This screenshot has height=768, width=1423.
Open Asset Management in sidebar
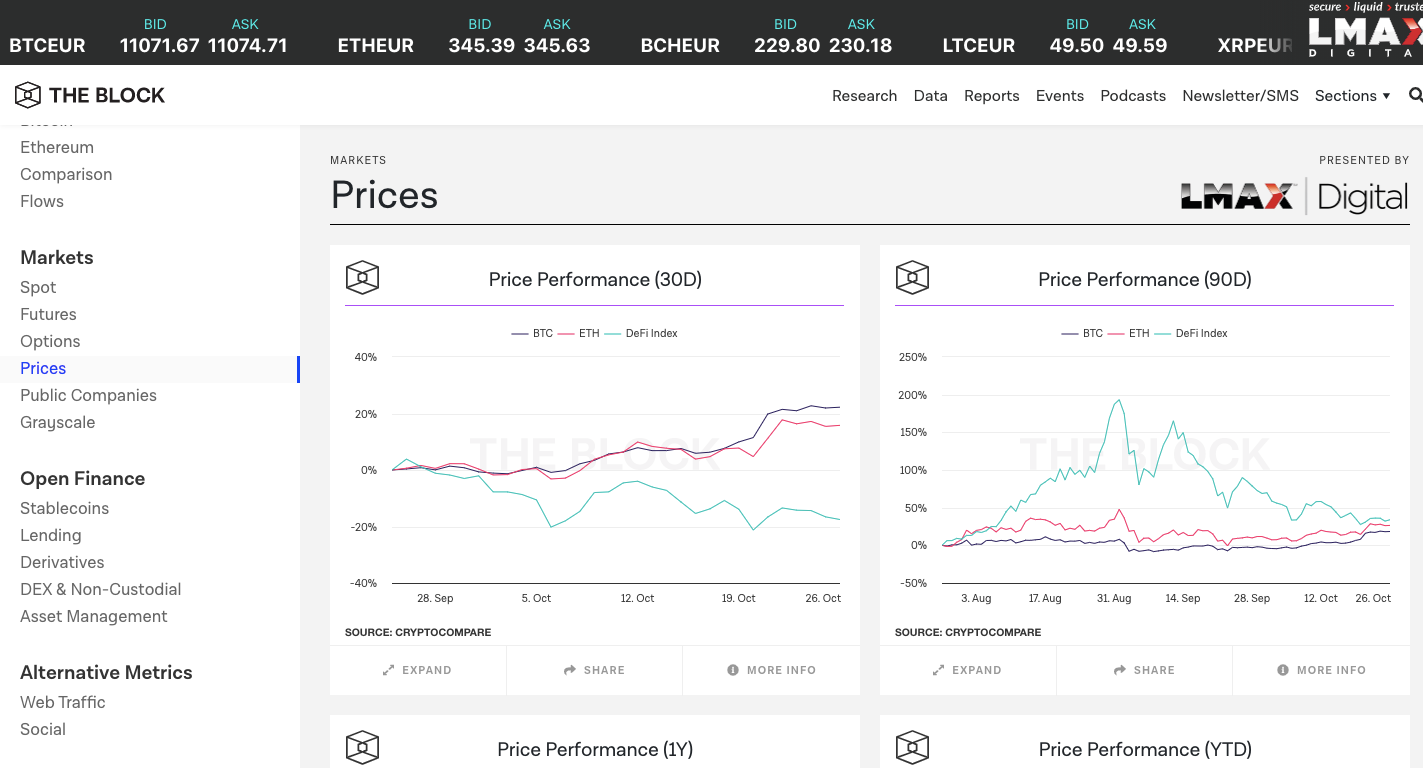click(x=94, y=616)
